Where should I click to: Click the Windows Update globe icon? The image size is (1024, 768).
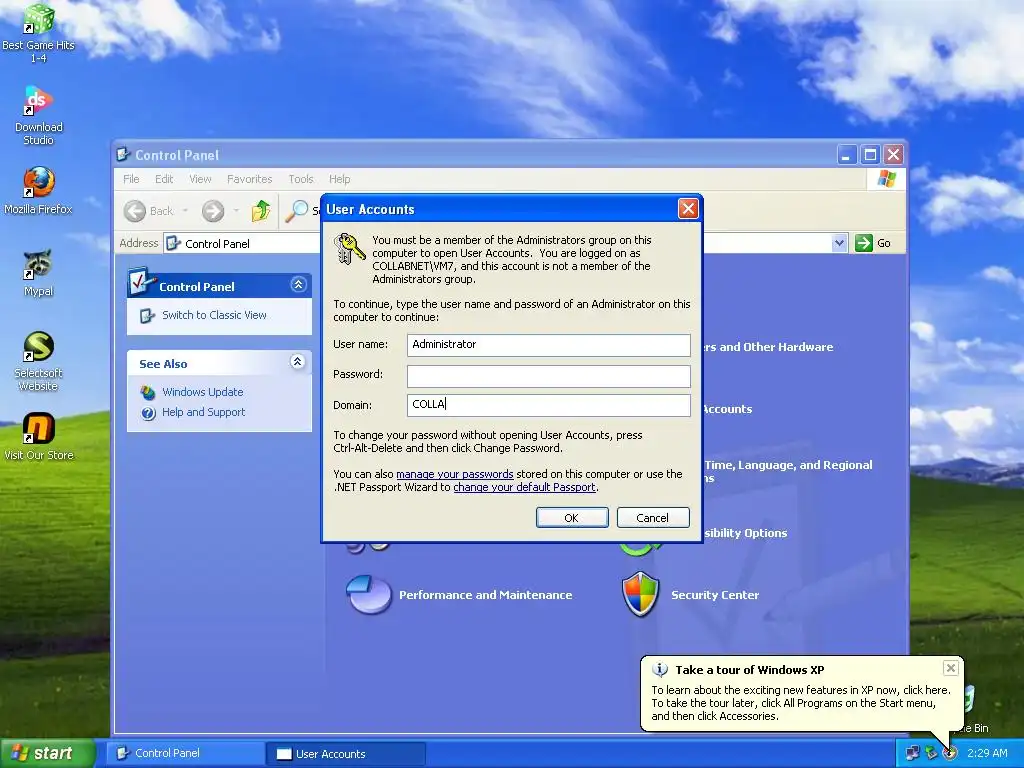148,392
